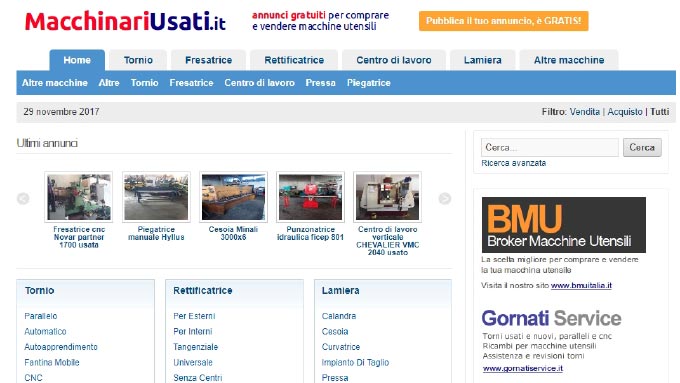The height and width of the screenshot is (383, 680).
Task: Open the BMU Broker Macchine Utensili banner
Action: point(563,225)
